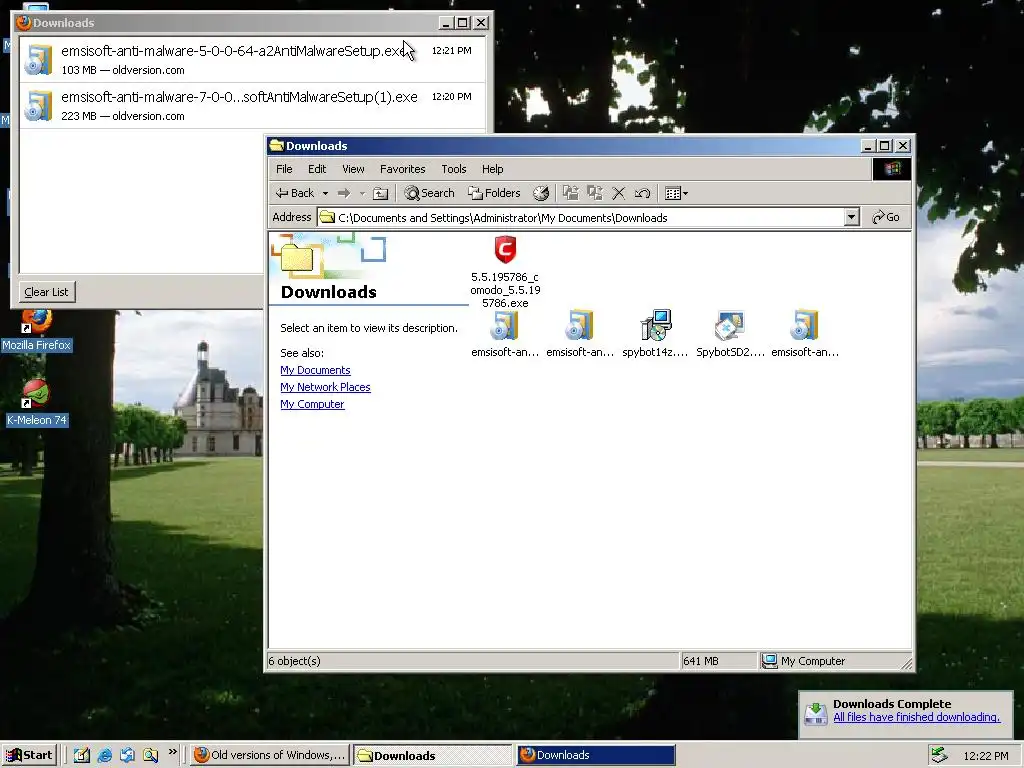The image size is (1024, 768).
Task: Open the Search pane in Explorer
Action: [429, 193]
